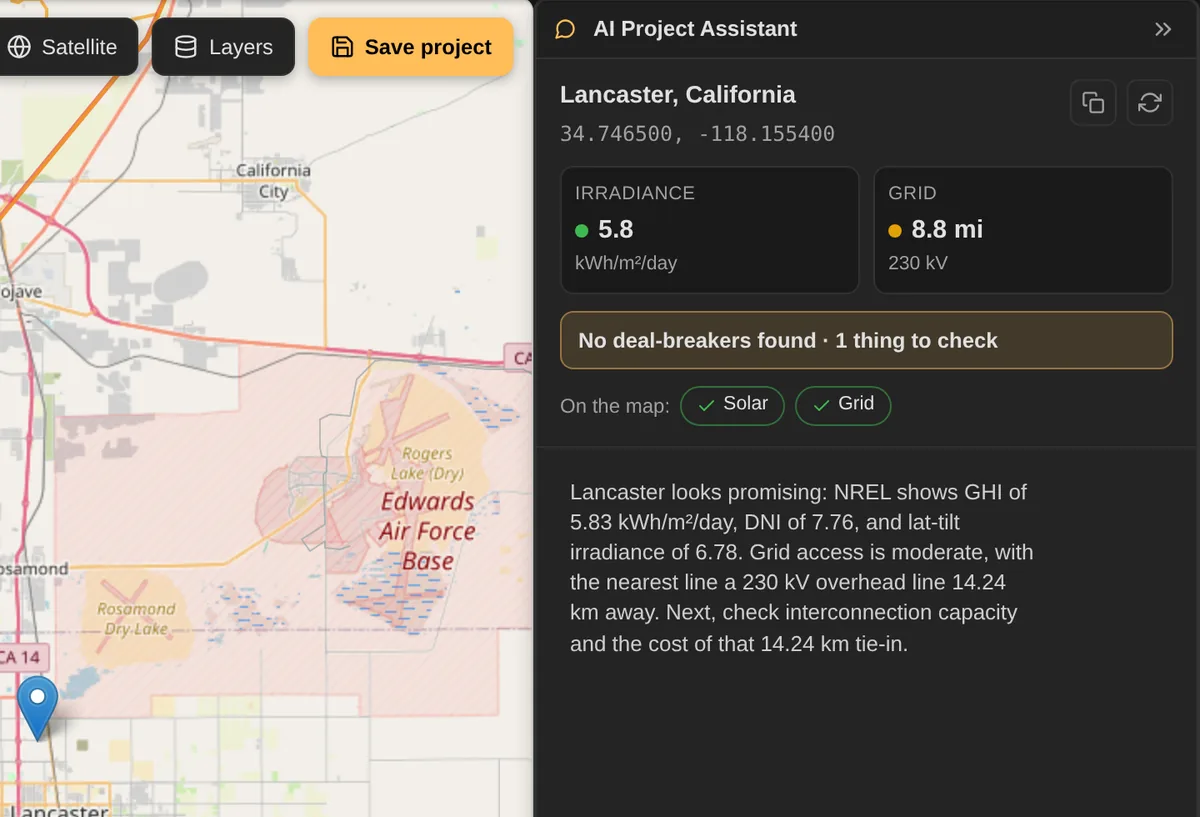Click the 230 kV grid voltage text
The image size is (1200, 817).
click(x=918, y=264)
